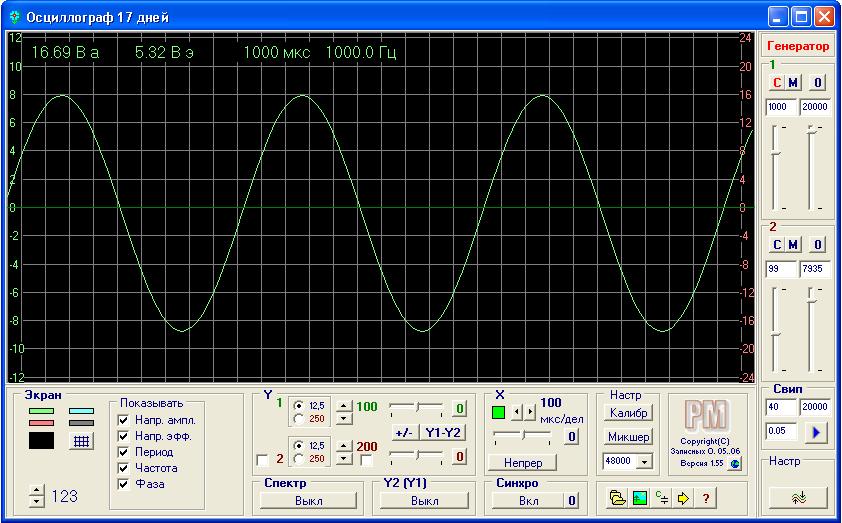Start the sweep with the blue play arrow
Image resolution: width=842 pixels, height=523 pixels.
(x=816, y=432)
